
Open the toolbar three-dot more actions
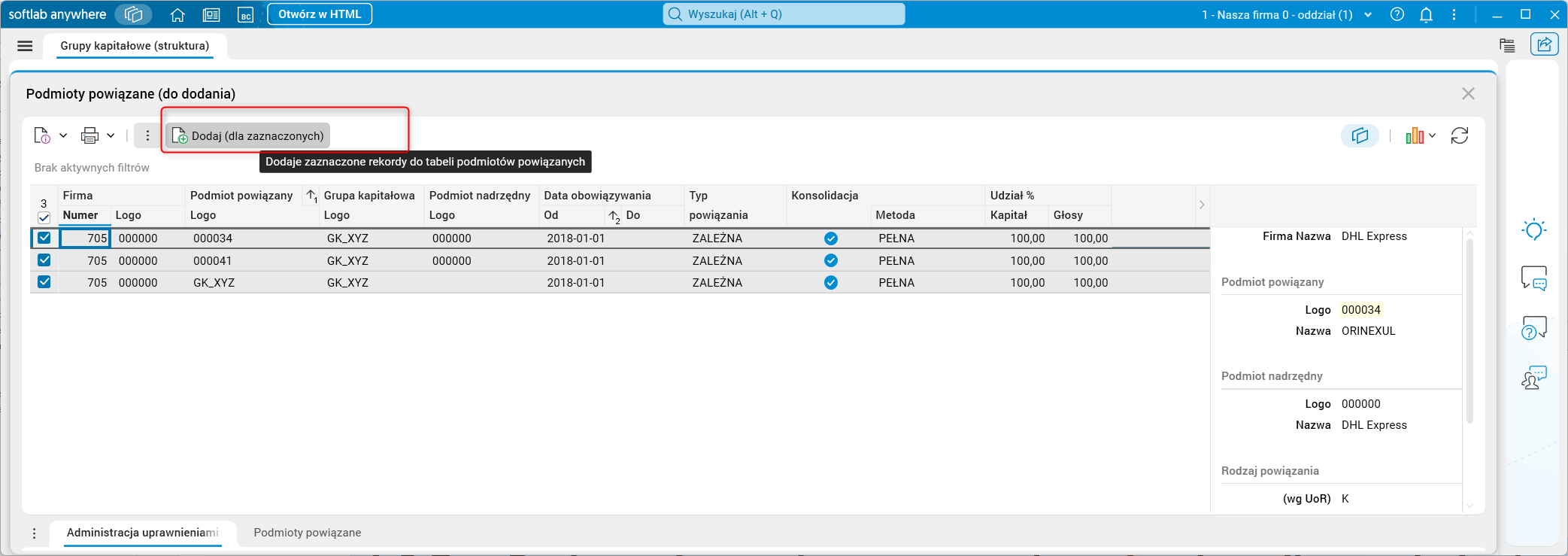147,135
